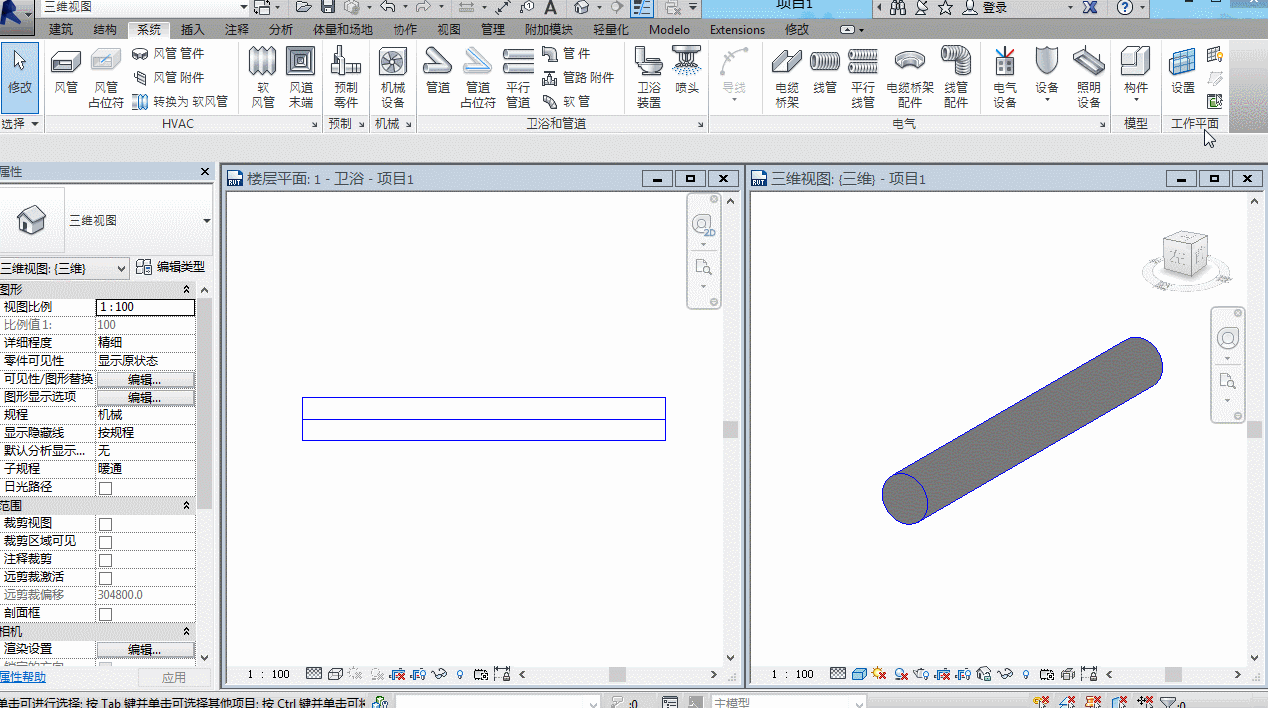Switch to the 建筑 ribbon tab
Viewport: 1268px width, 708px height.
61,30
